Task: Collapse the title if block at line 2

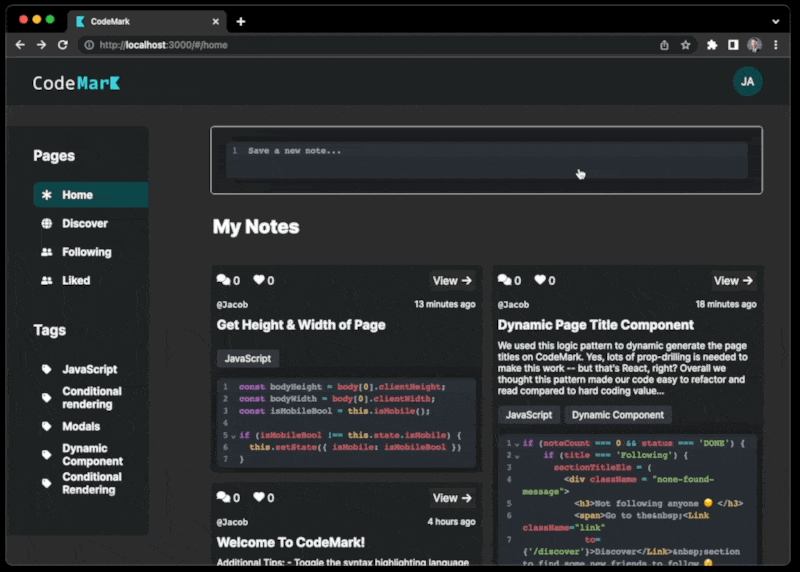Action: (x=517, y=456)
